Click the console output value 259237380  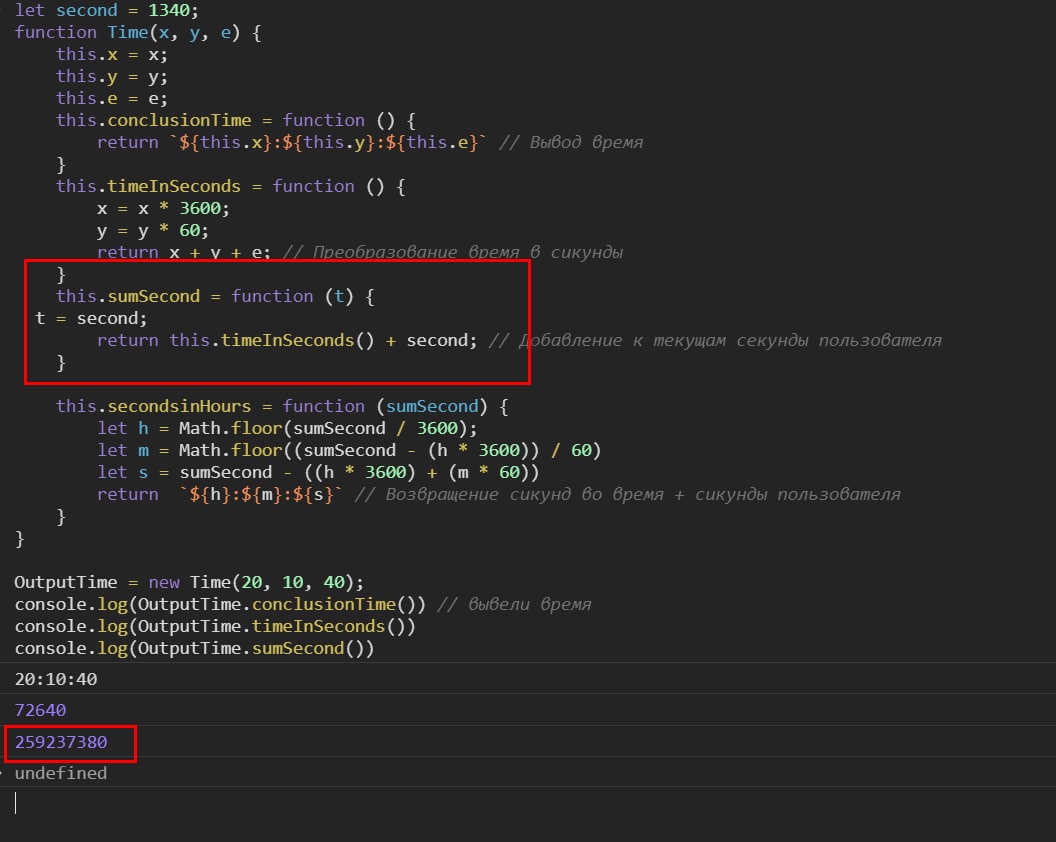click(x=61, y=742)
